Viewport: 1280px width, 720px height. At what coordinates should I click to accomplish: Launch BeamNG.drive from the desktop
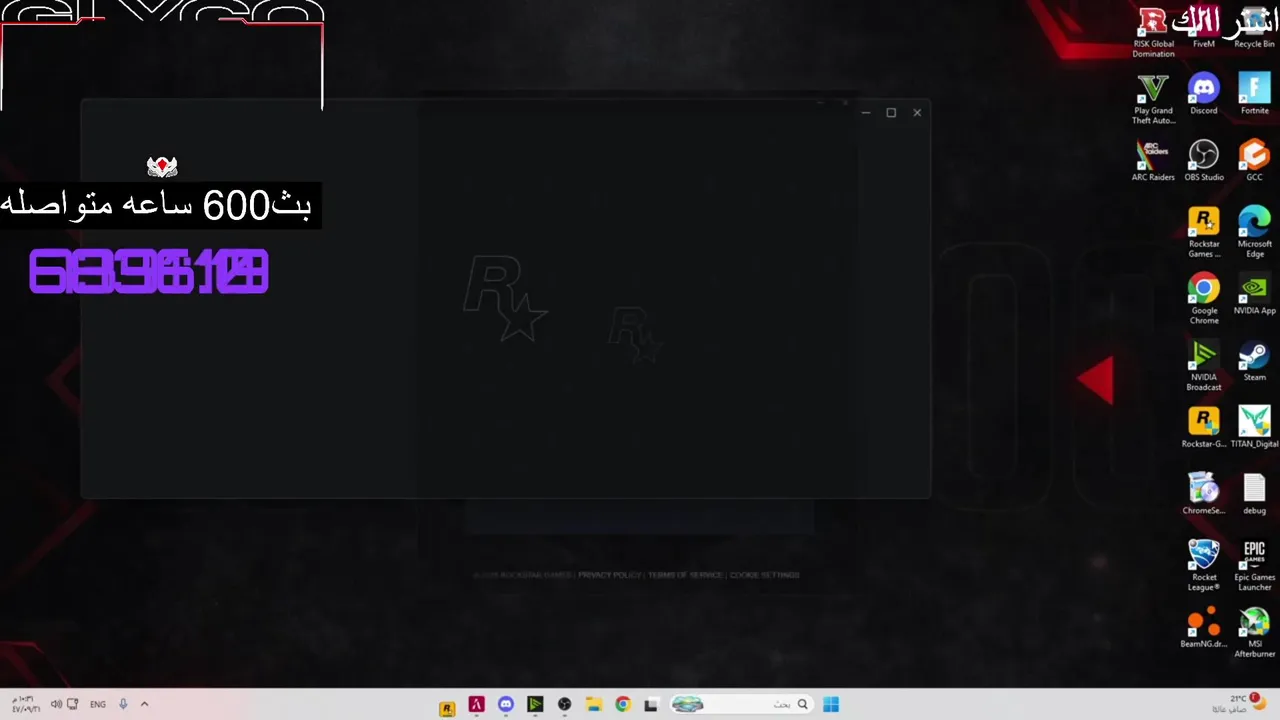(1204, 628)
